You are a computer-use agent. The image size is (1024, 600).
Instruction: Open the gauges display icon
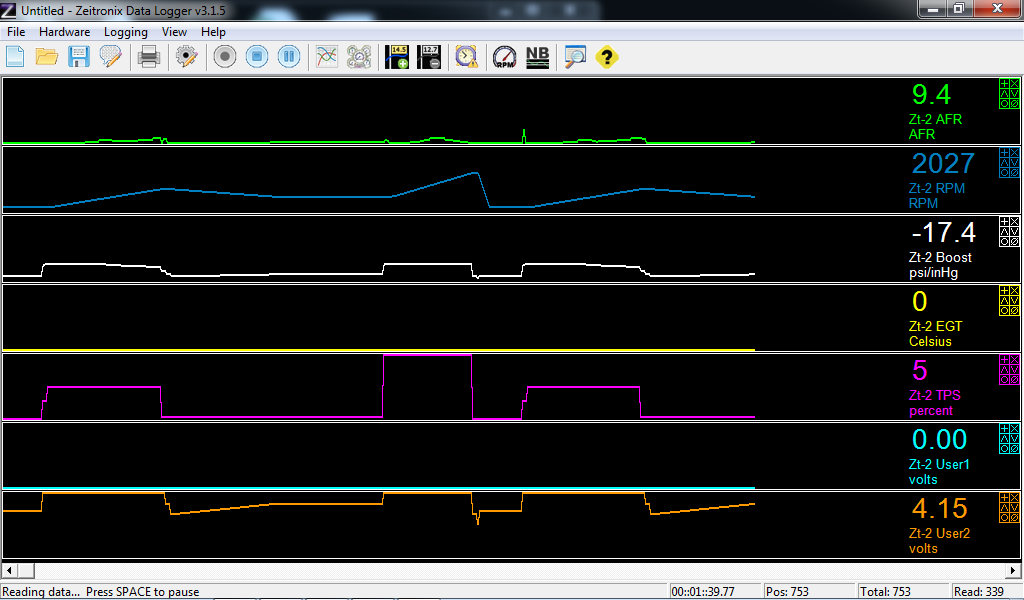coord(358,57)
